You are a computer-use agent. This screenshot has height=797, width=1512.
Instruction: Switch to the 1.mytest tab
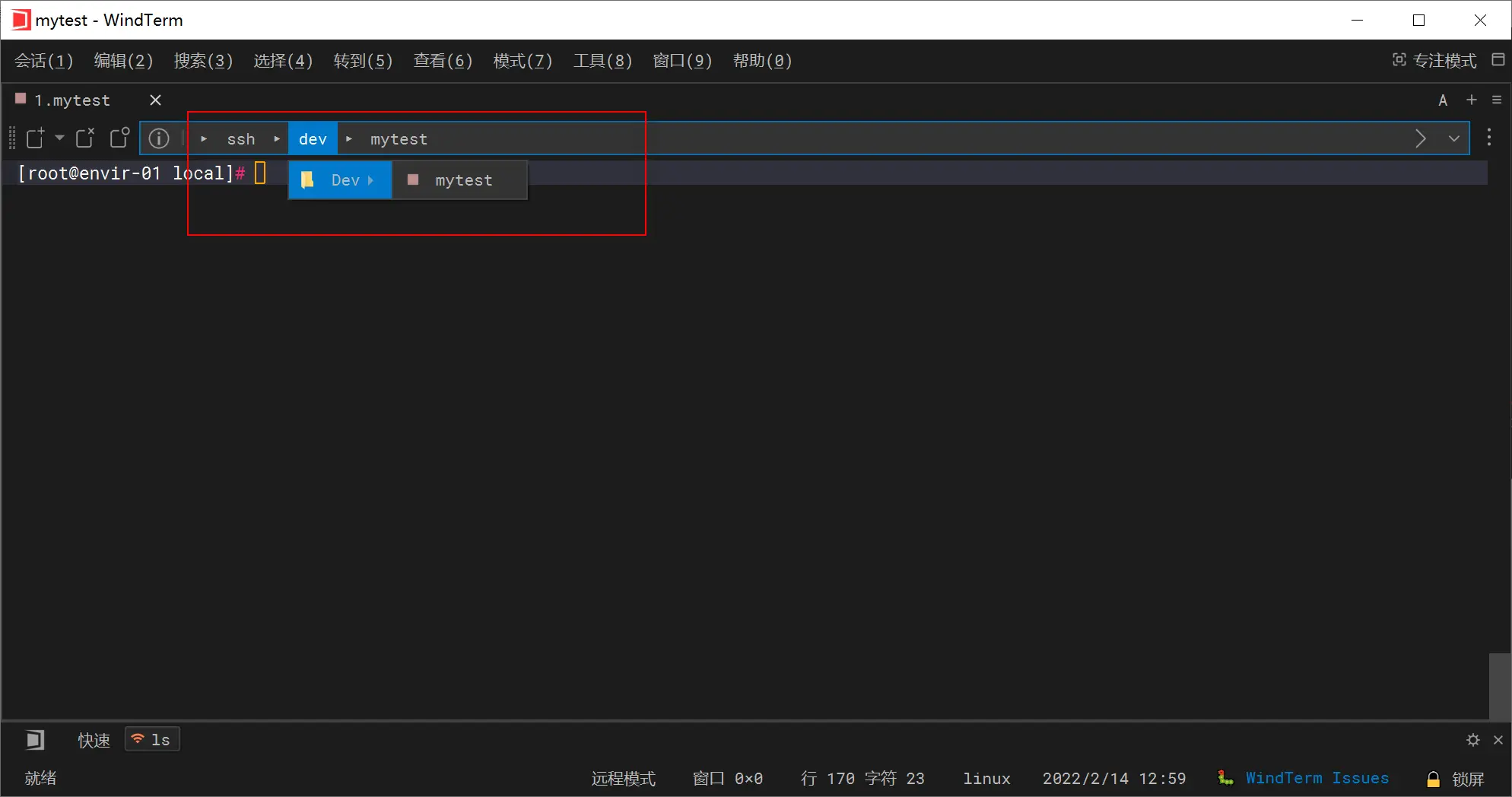click(x=72, y=100)
